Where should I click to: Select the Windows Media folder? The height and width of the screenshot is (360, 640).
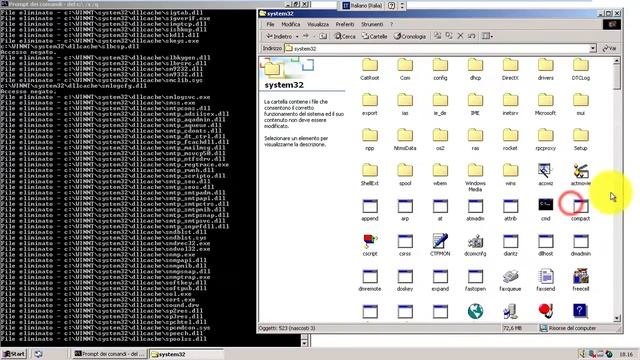tap(475, 177)
